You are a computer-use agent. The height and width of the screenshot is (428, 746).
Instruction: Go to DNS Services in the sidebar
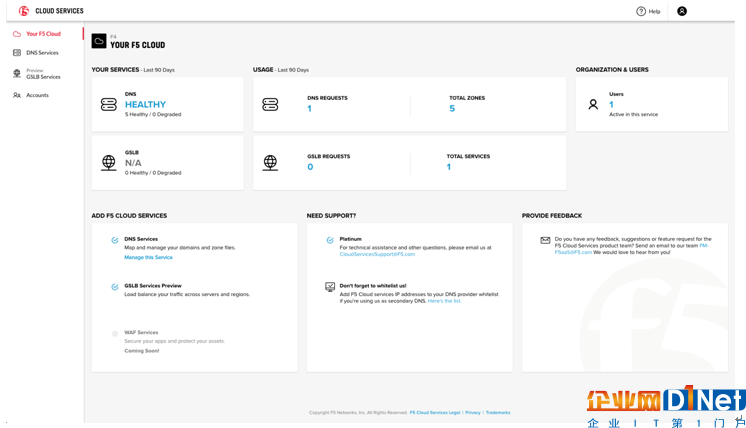click(x=42, y=53)
